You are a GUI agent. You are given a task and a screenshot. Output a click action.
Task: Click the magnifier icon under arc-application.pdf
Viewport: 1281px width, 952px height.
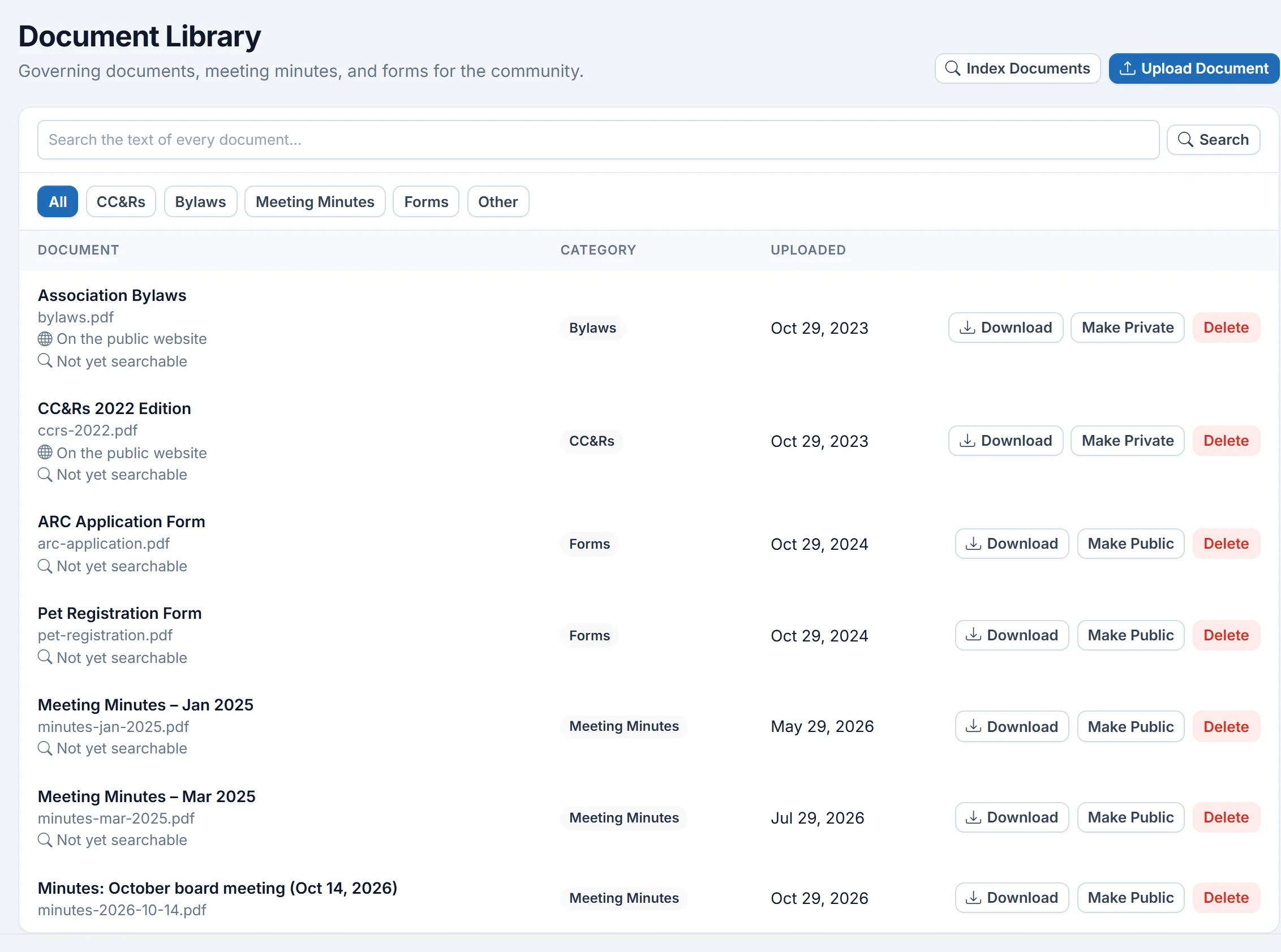pyautogui.click(x=45, y=566)
